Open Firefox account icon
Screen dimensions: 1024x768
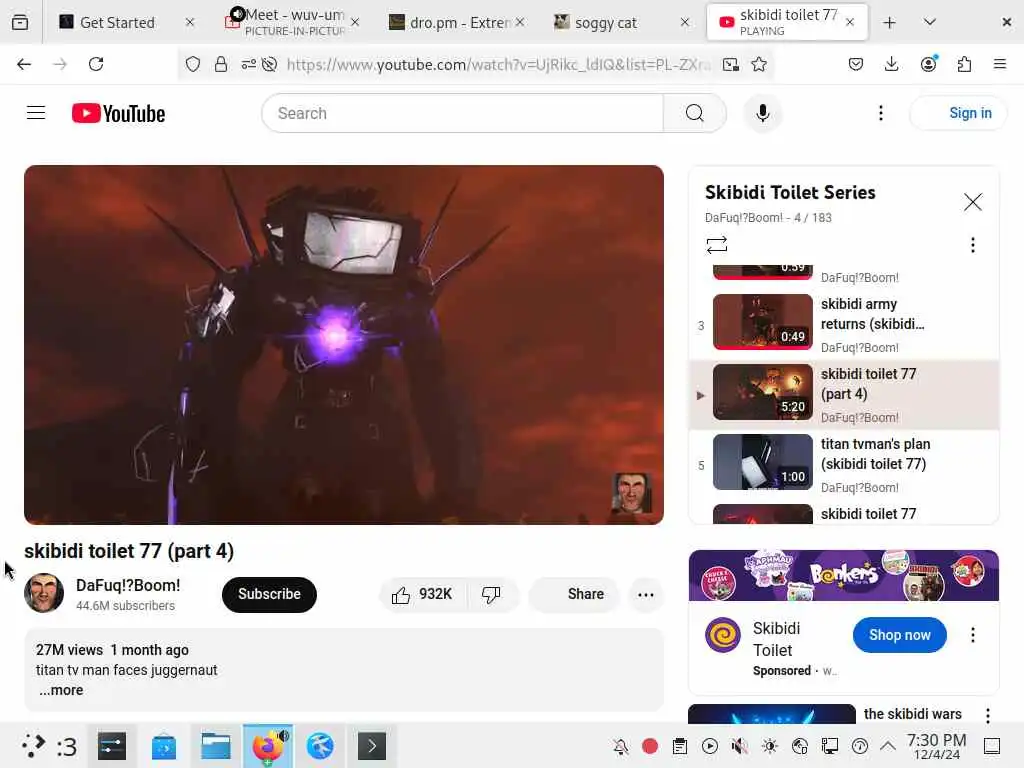click(x=928, y=63)
